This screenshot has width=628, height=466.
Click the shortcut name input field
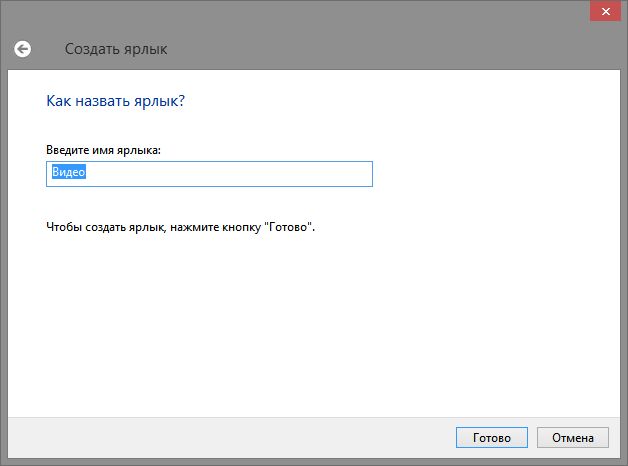(209, 174)
